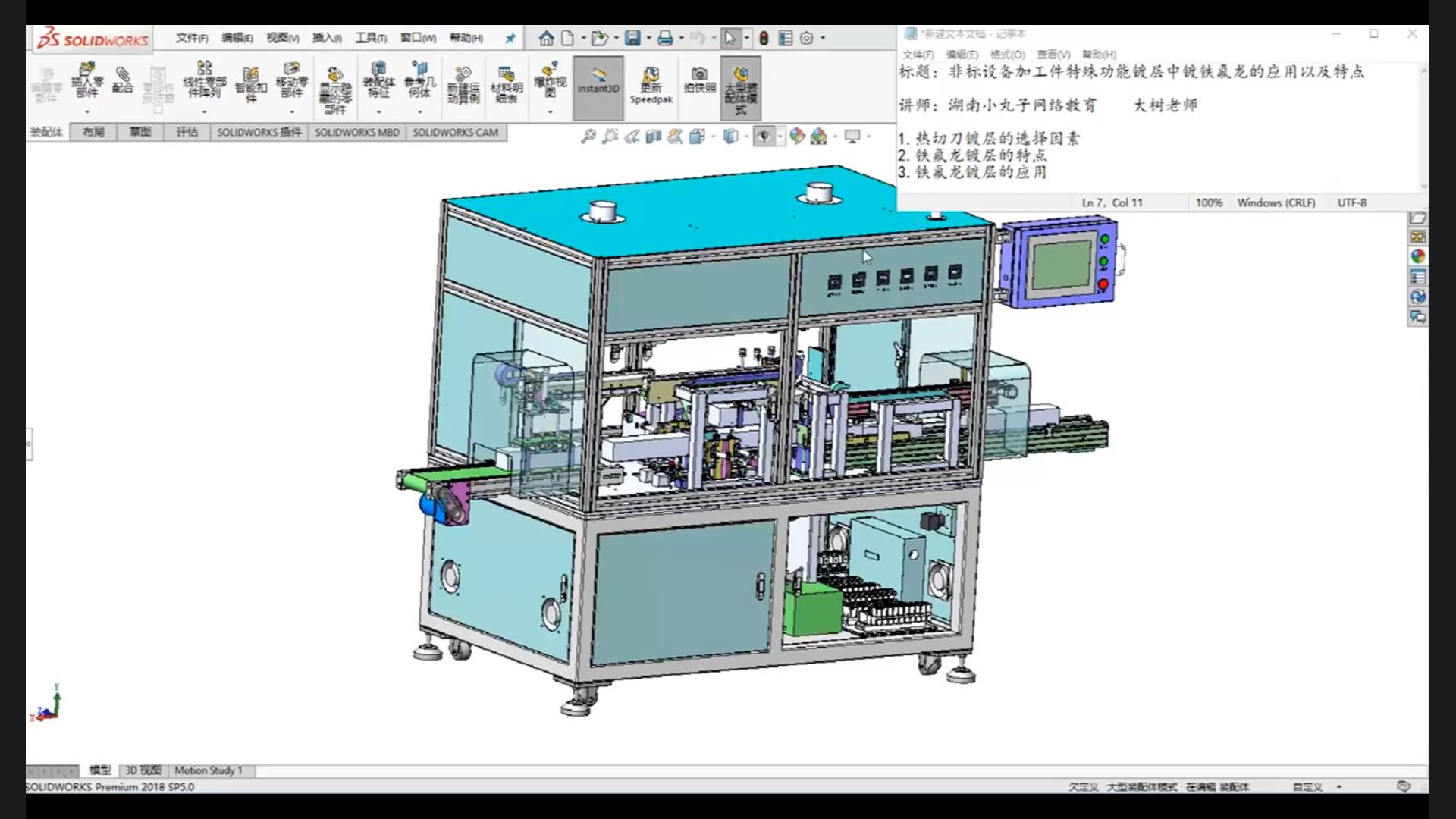
Task: Pin the SOLIDWORKS menu bar
Action: pos(510,38)
